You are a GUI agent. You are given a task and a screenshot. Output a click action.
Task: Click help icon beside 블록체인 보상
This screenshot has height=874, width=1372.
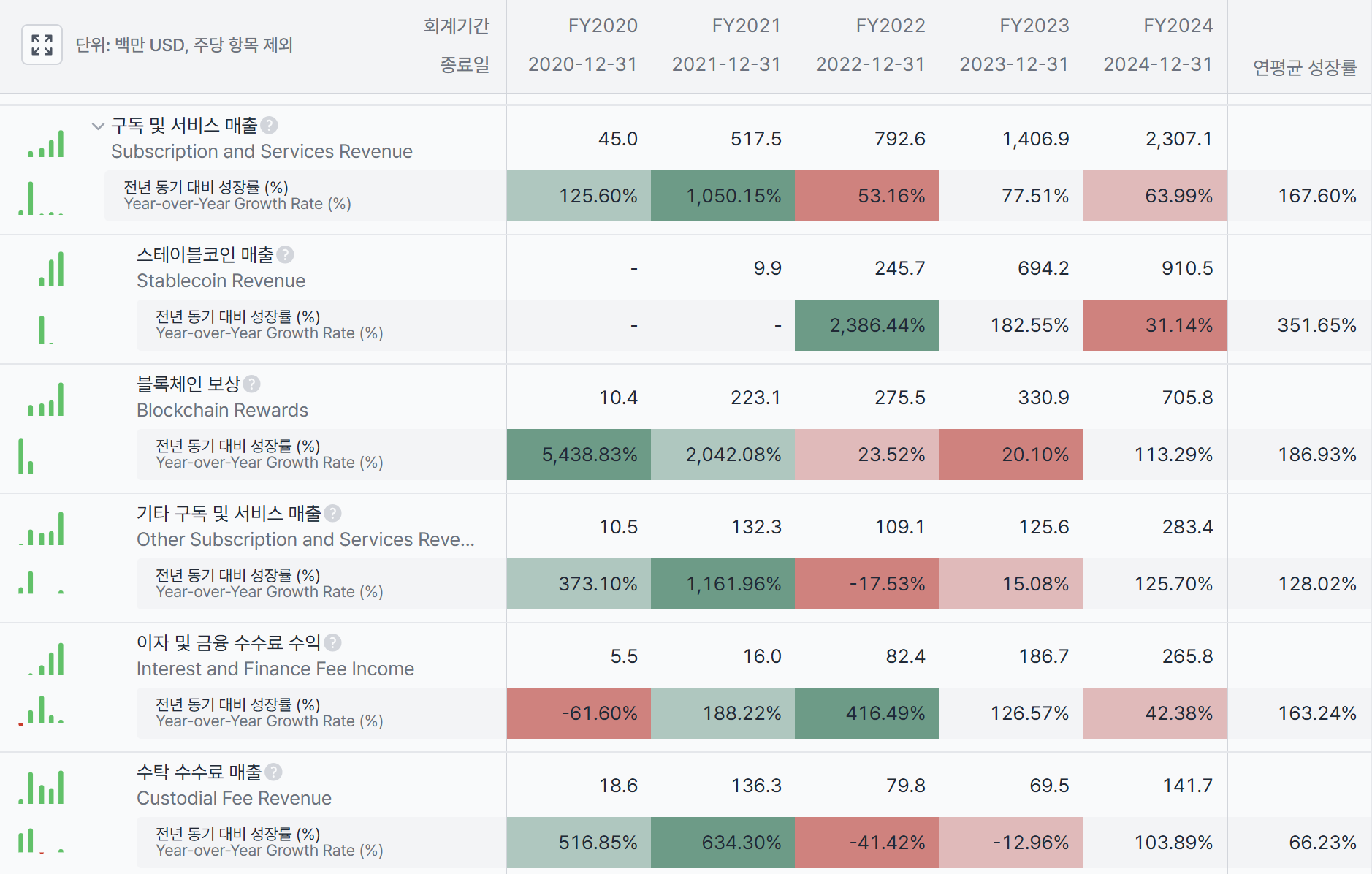click(x=251, y=384)
